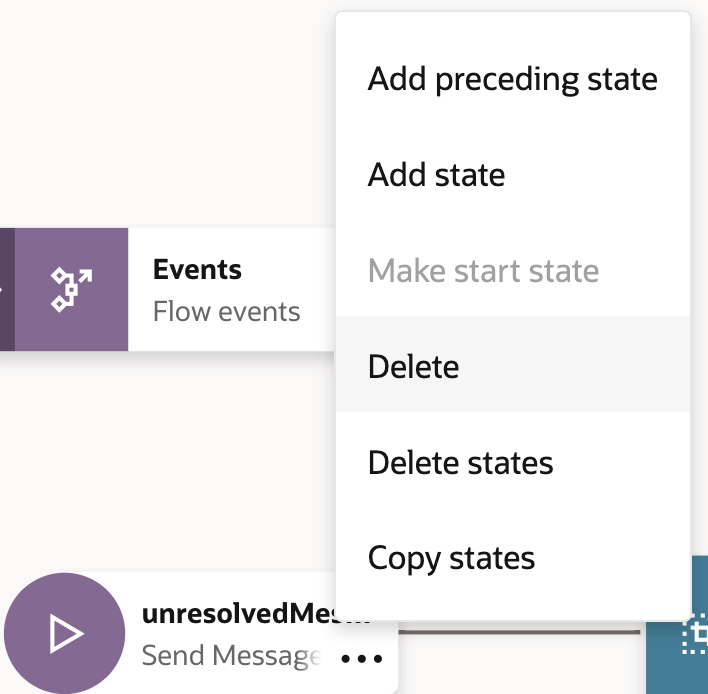
Task: Click the Events flow diagram icon
Action: (x=71, y=289)
